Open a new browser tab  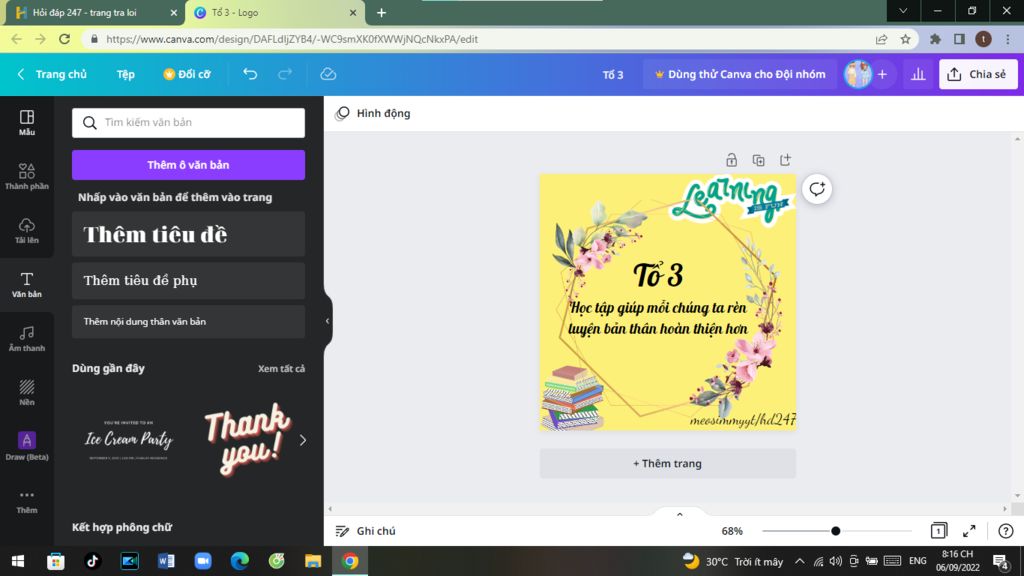(x=381, y=12)
